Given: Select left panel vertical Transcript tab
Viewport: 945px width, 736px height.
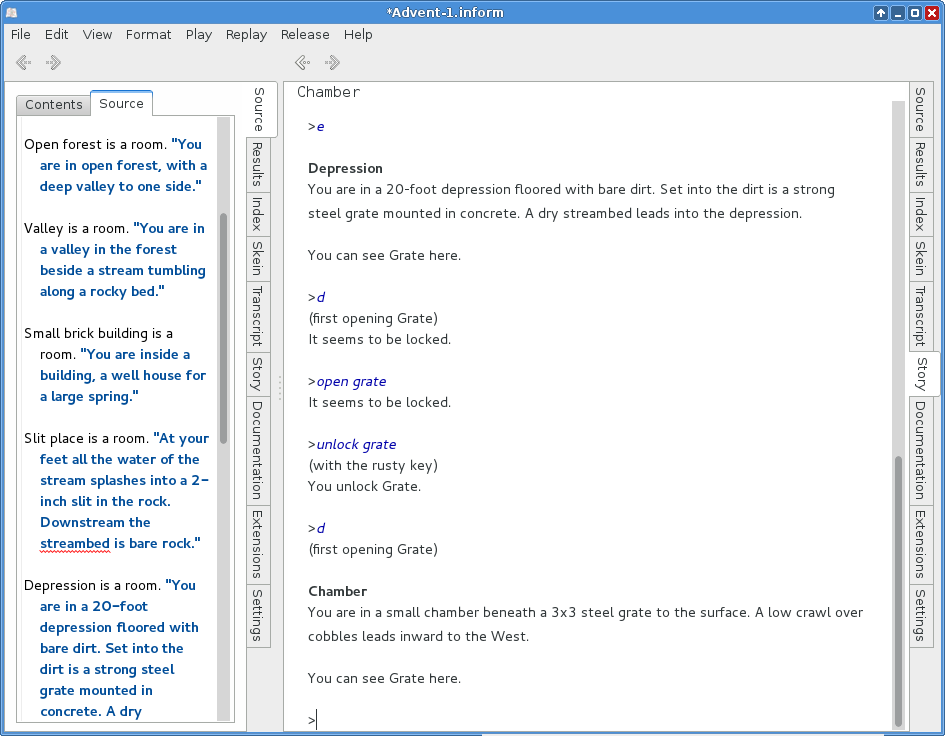Looking at the screenshot, I should coord(257,316).
